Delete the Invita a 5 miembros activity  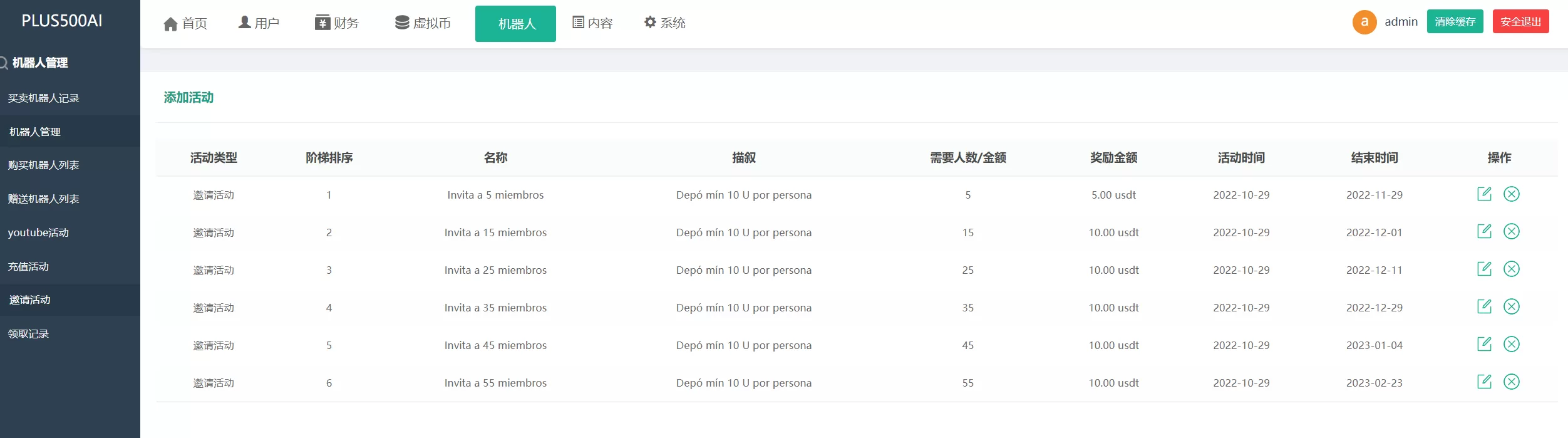[x=1511, y=194]
